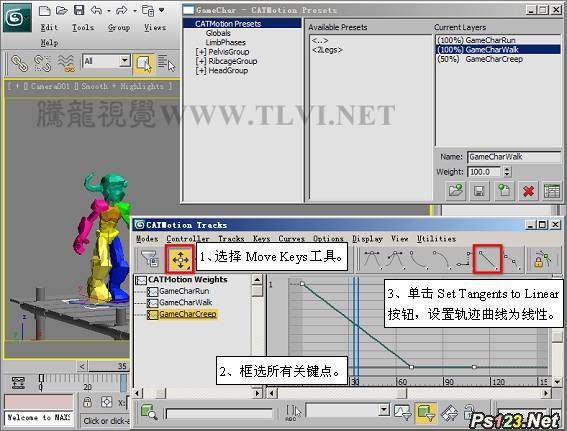This screenshot has height=431, width=567.
Task: Expand the RibcageGroup tree node
Action: 201,61
